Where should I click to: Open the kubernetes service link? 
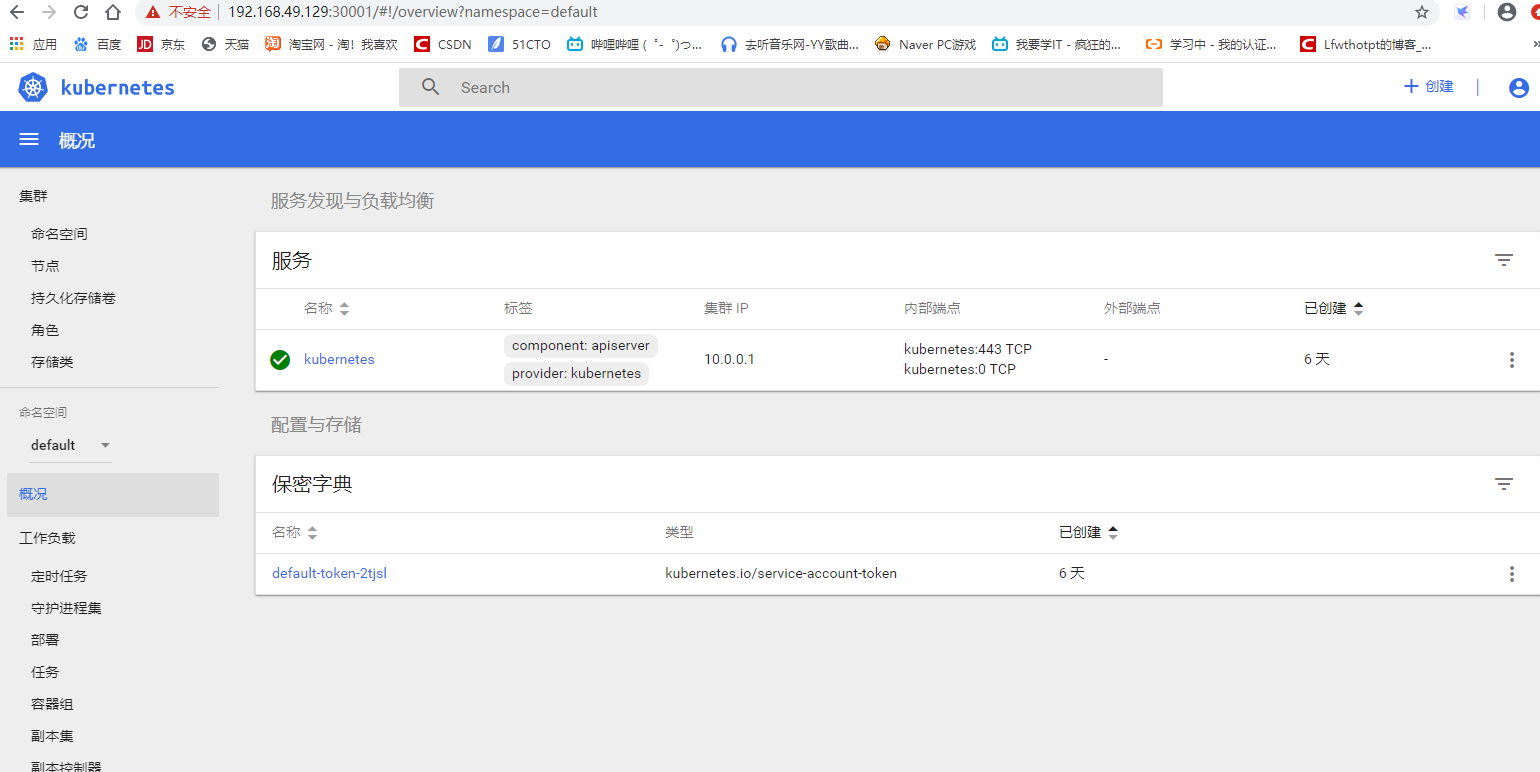(339, 360)
